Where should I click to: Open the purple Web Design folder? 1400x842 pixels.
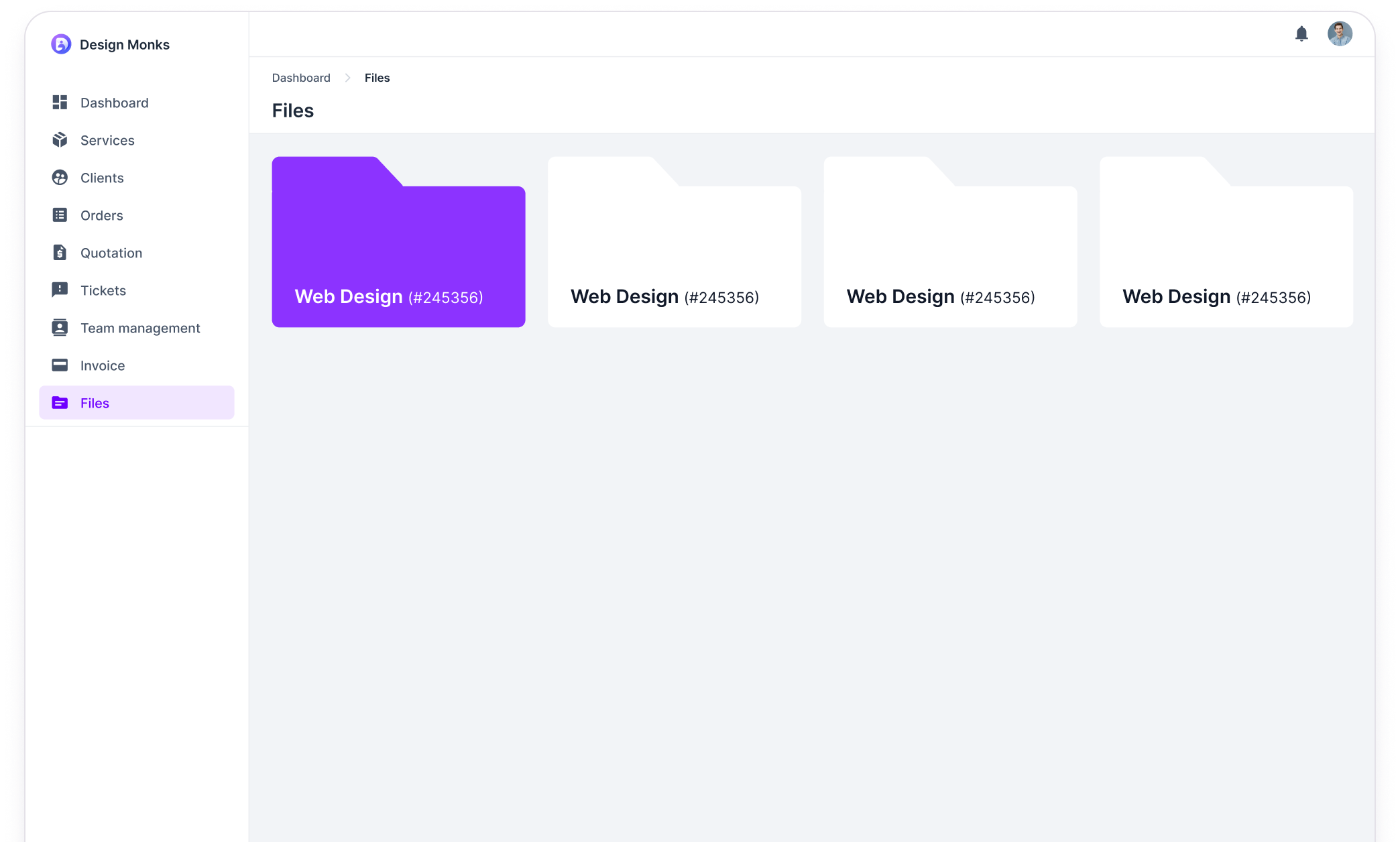pos(398,242)
